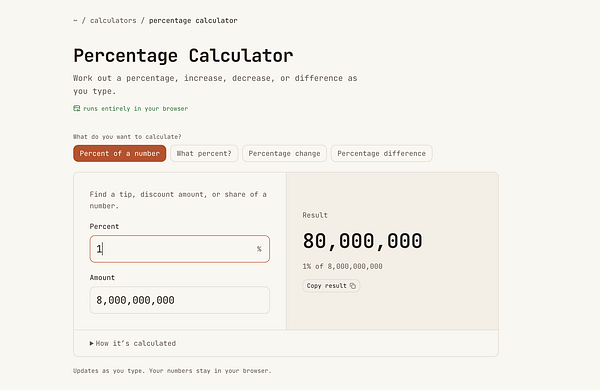Select the 'Percent of a number' mode
This screenshot has width=600, height=390.
[119, 153]
